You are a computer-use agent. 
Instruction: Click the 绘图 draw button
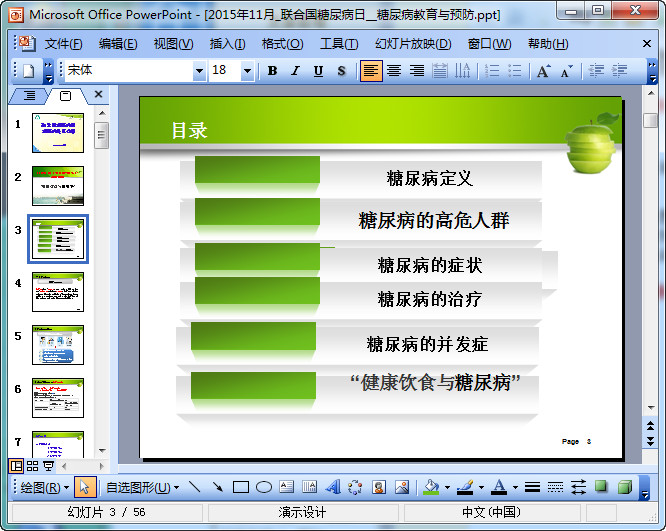(45, 488)
